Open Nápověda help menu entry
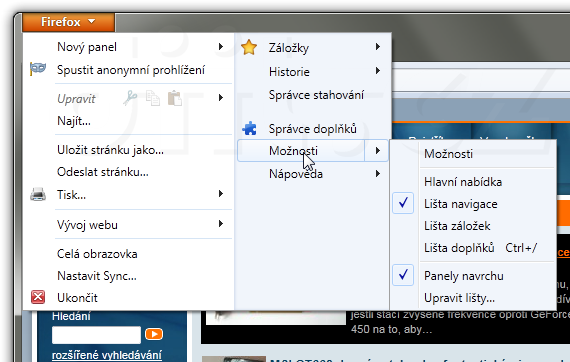The width and height of the screenshot is (570, 362). point(296,174)
